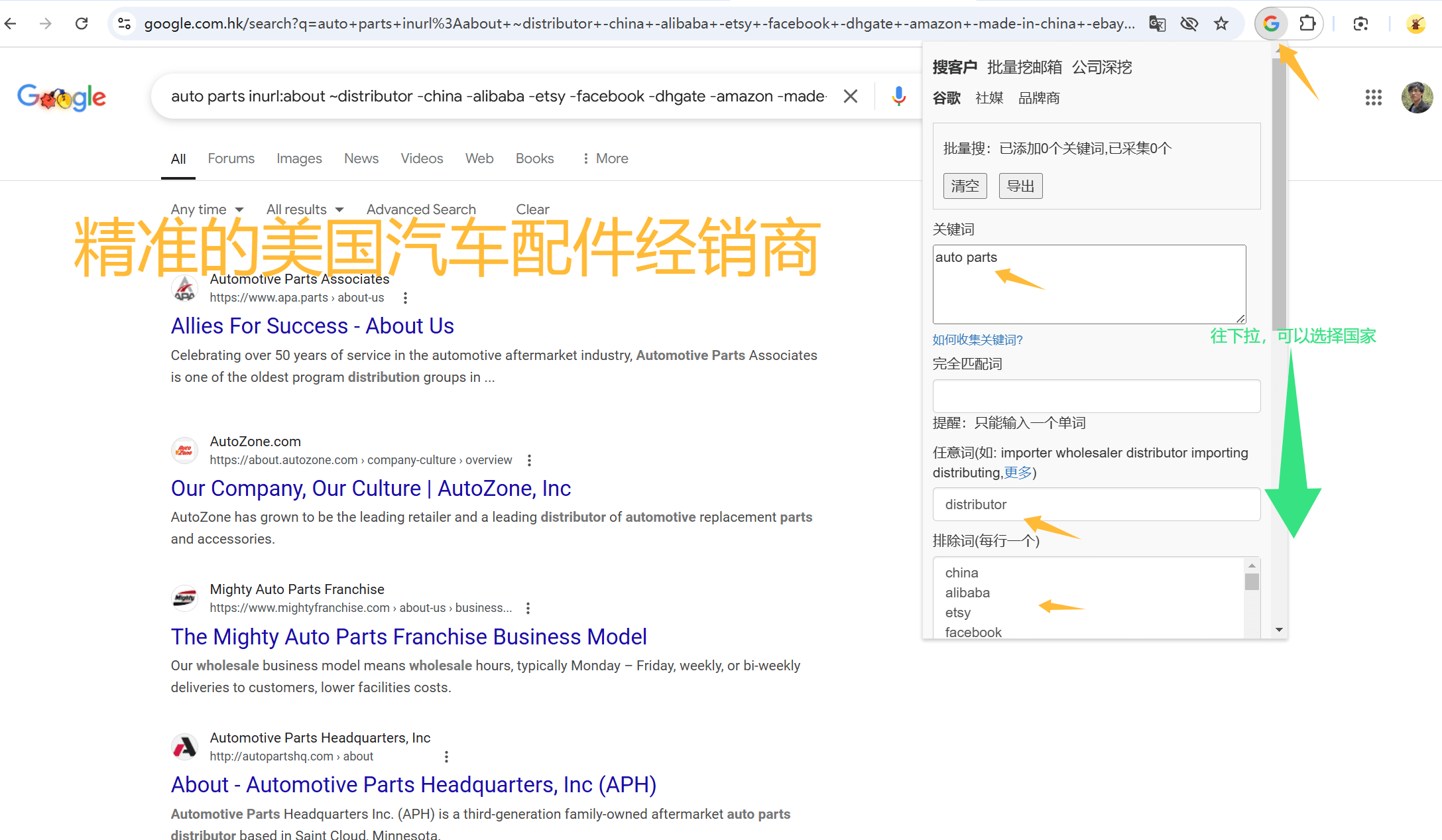Click the screenshot capture toolbar icon

coord(1360,24)
